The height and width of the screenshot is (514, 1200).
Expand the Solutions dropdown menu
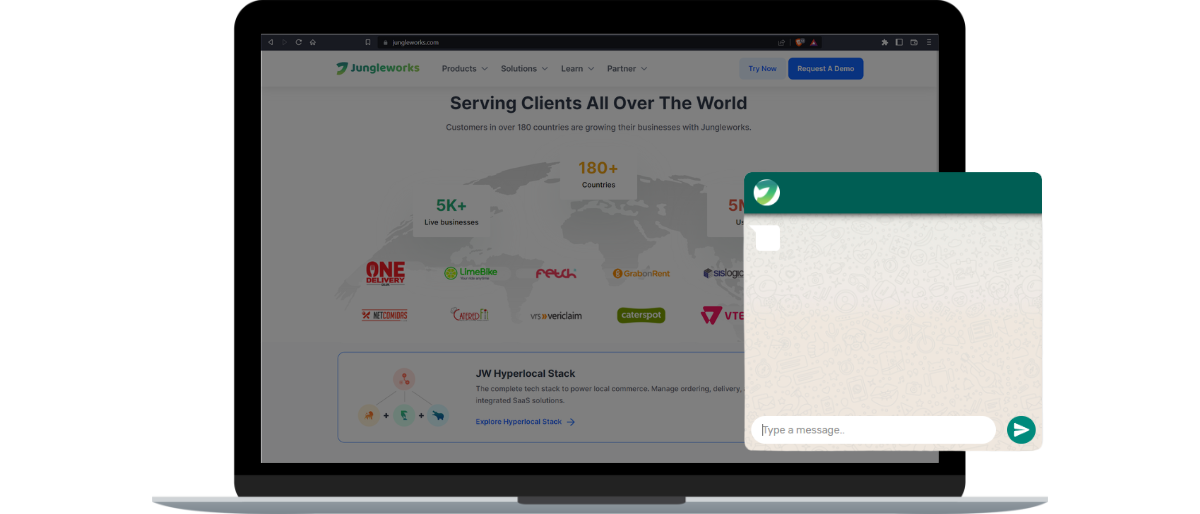[524, 69]
